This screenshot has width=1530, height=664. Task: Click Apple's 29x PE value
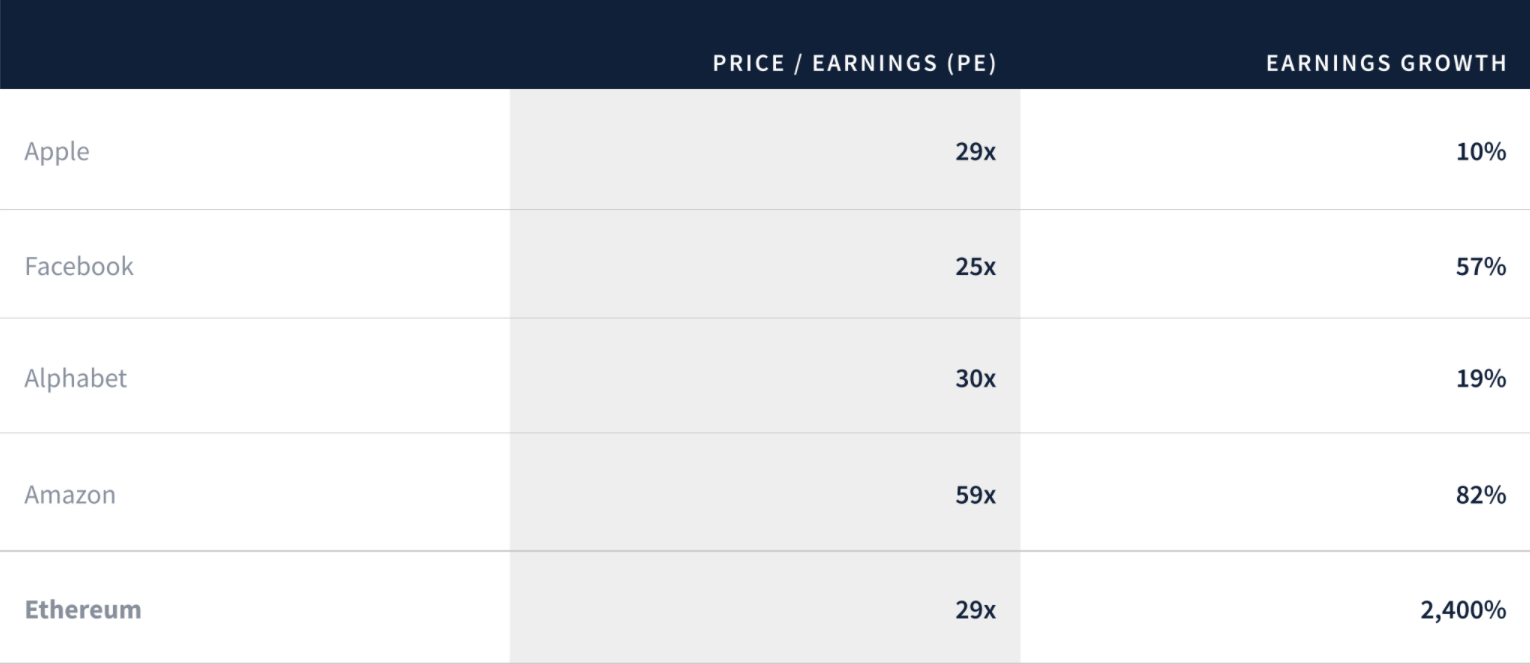pos(975,152)
